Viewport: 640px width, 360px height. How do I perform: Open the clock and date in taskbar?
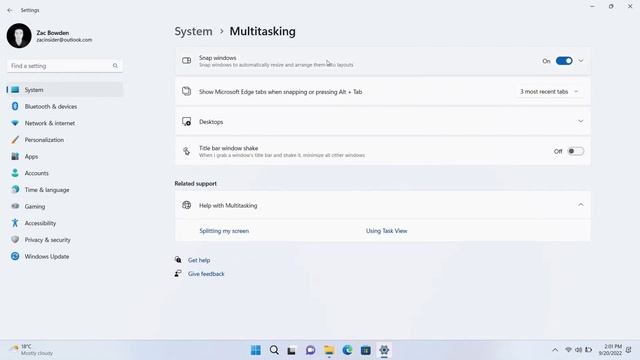[x=611, y=350]
